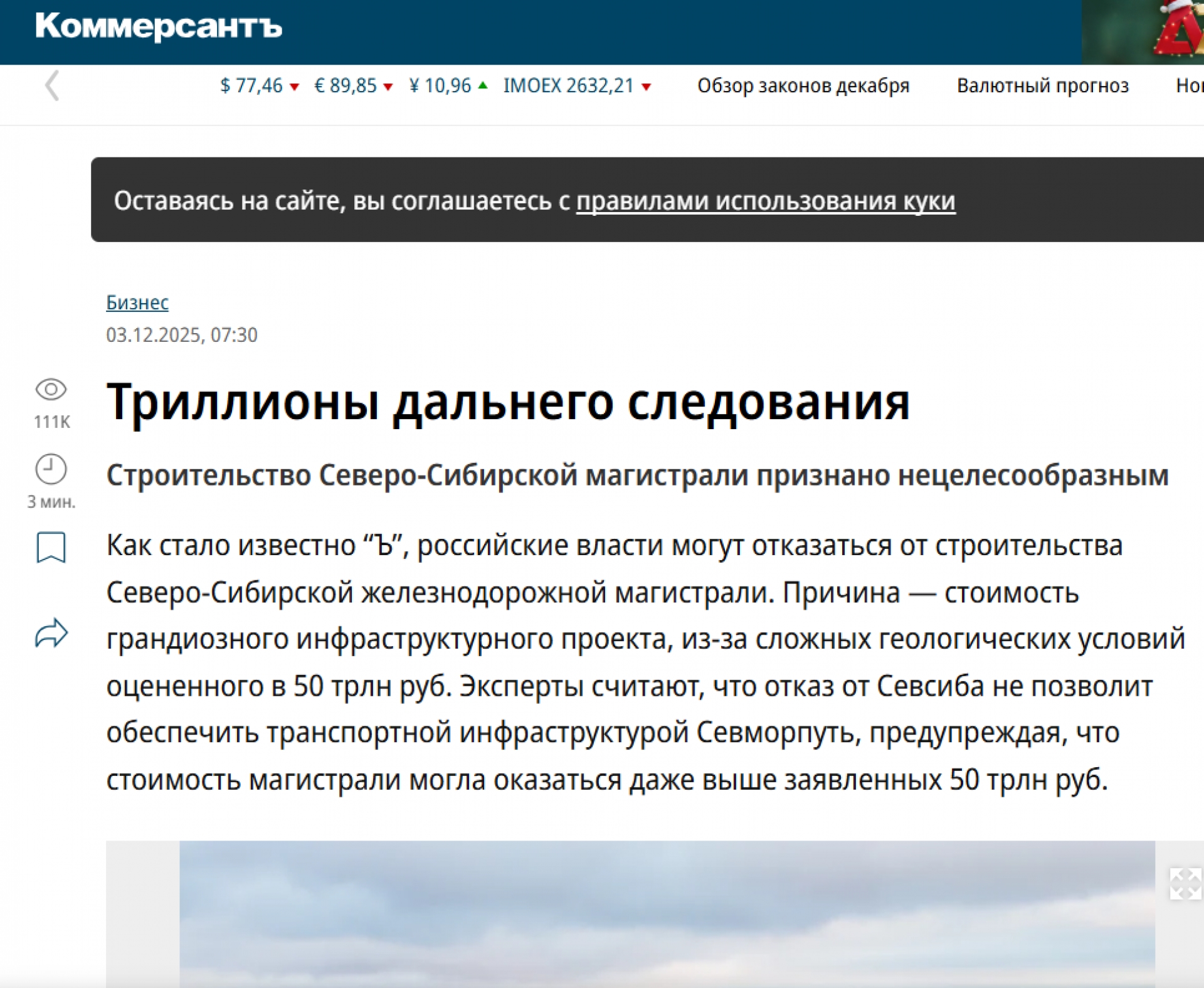This screenshot has height=988, width=1204.
Task: Open Валютный прогноз
Action: tap(1042, 86)
